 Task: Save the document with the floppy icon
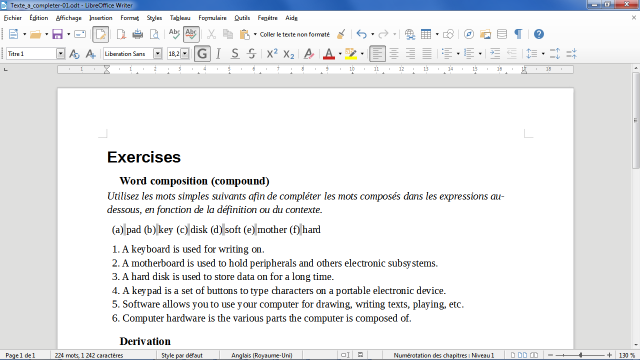click(57, 34)
